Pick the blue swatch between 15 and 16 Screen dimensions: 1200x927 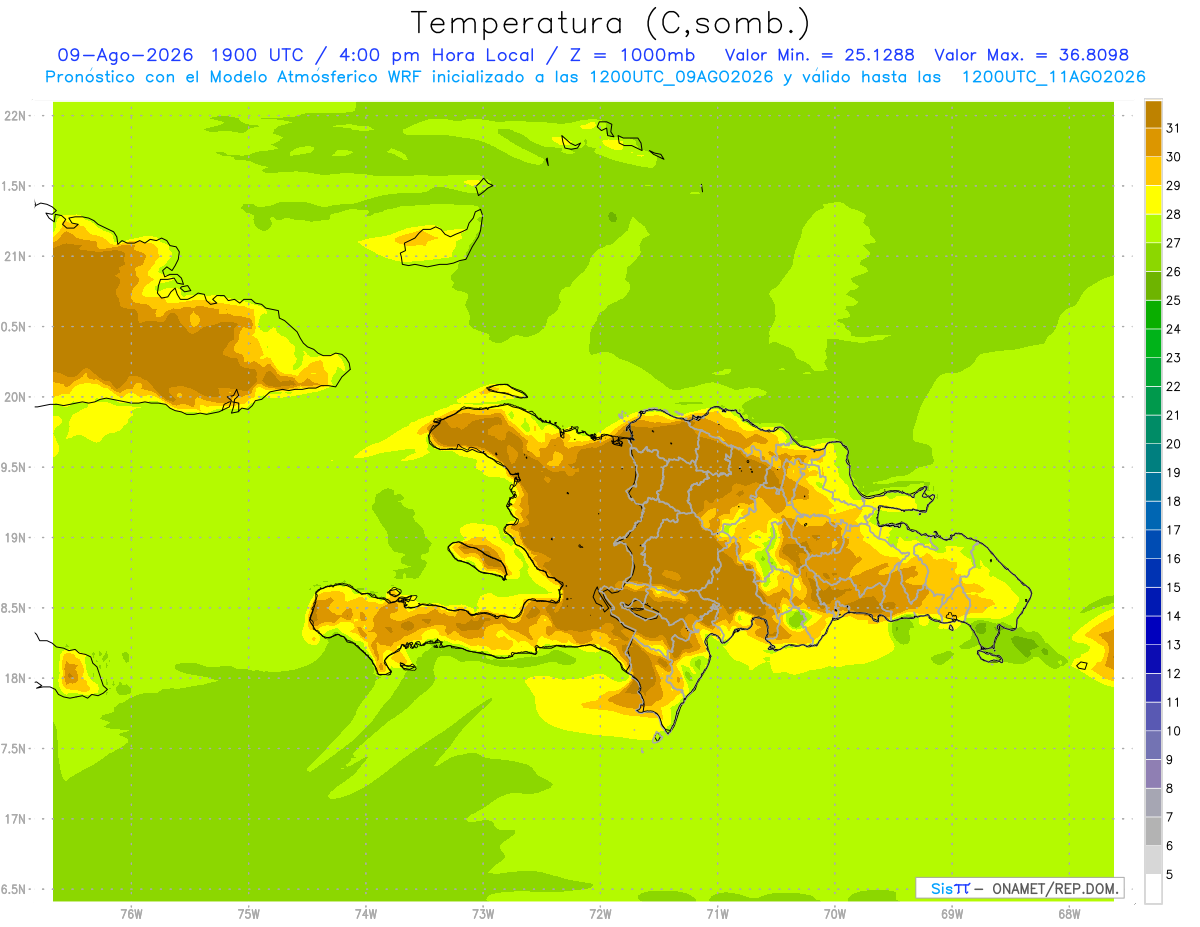(x=1153, y=573)
